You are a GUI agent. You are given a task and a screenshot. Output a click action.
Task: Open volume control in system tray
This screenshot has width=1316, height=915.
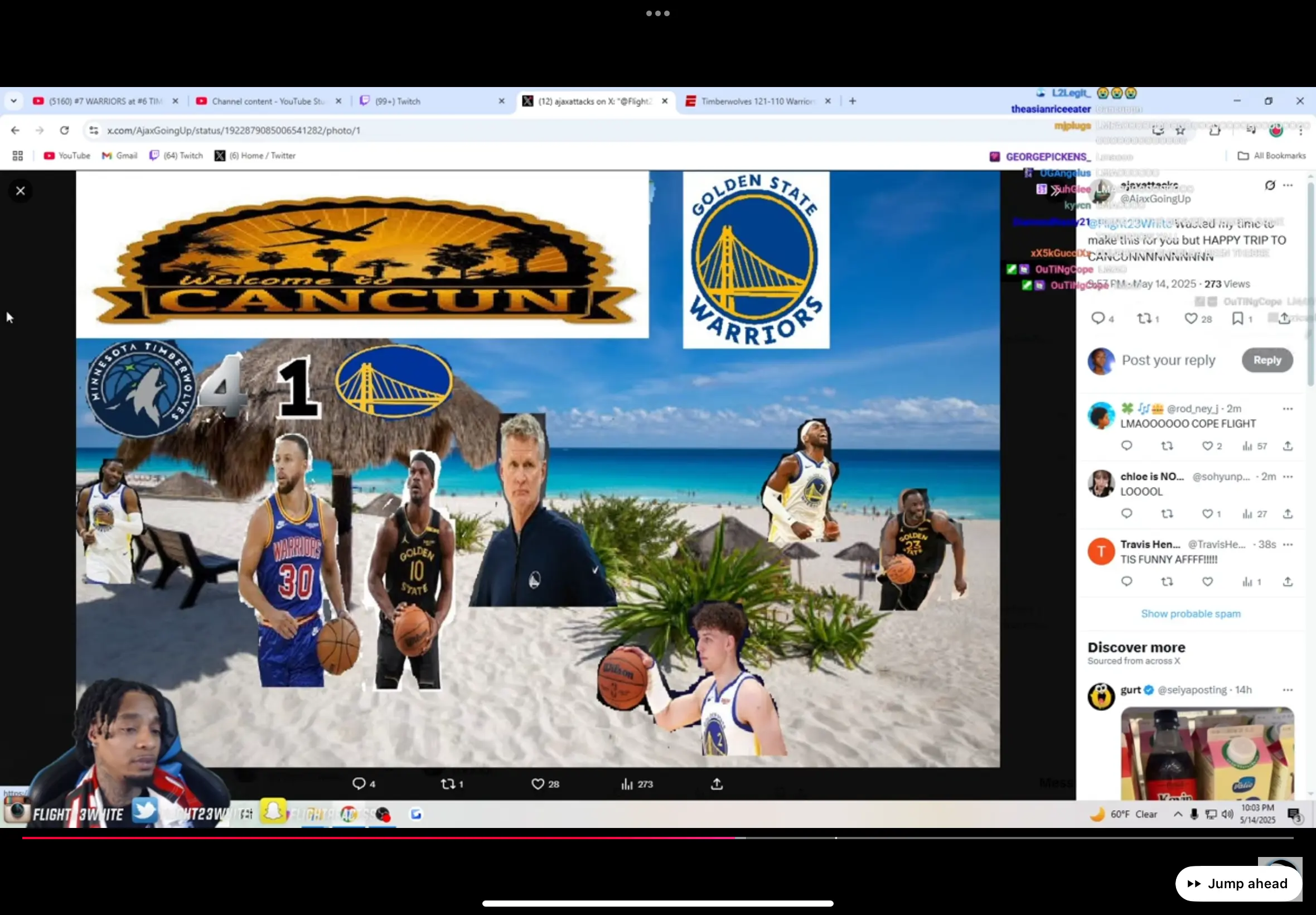[1227, 815]
